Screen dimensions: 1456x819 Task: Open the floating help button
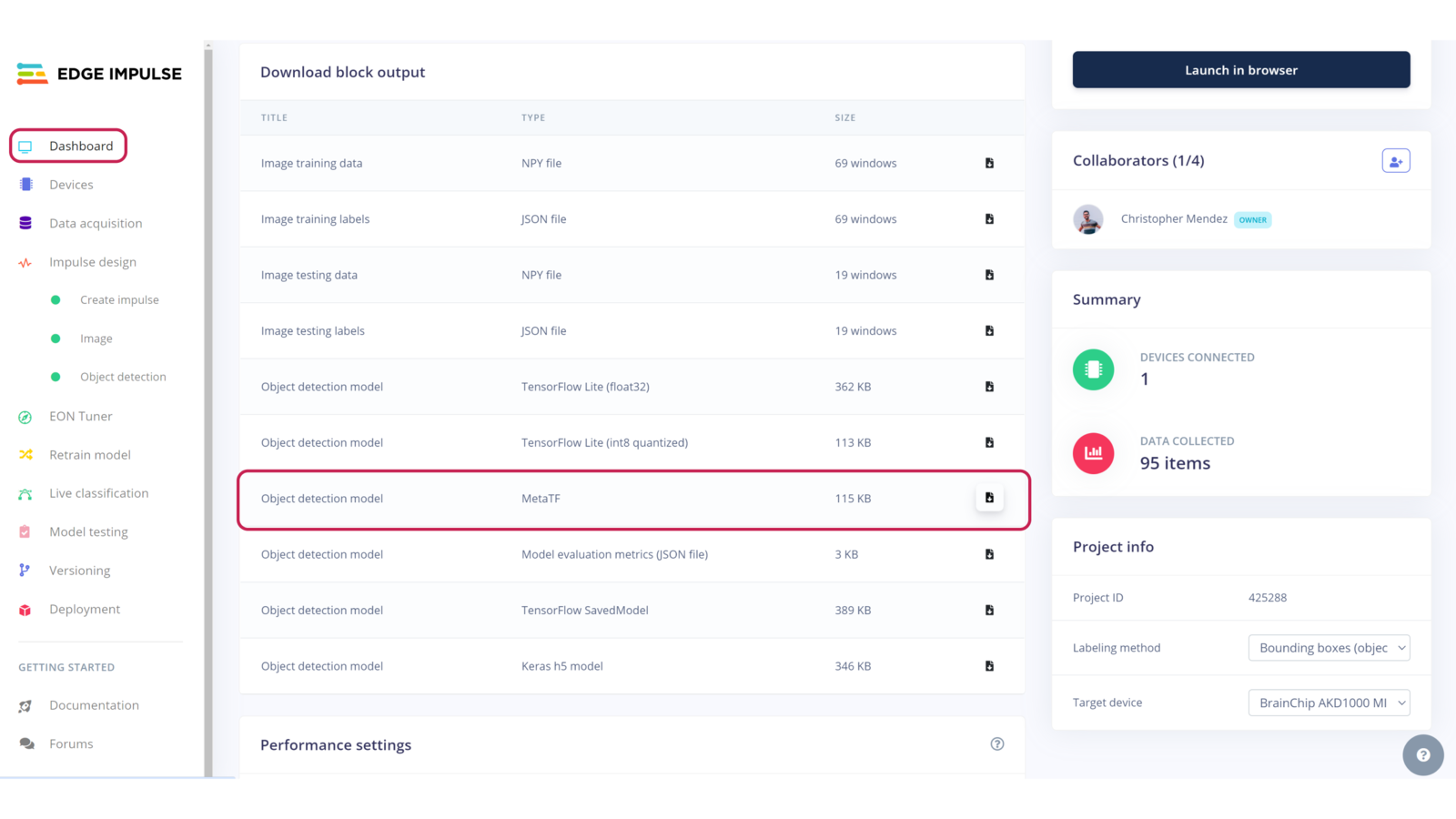1423,754
